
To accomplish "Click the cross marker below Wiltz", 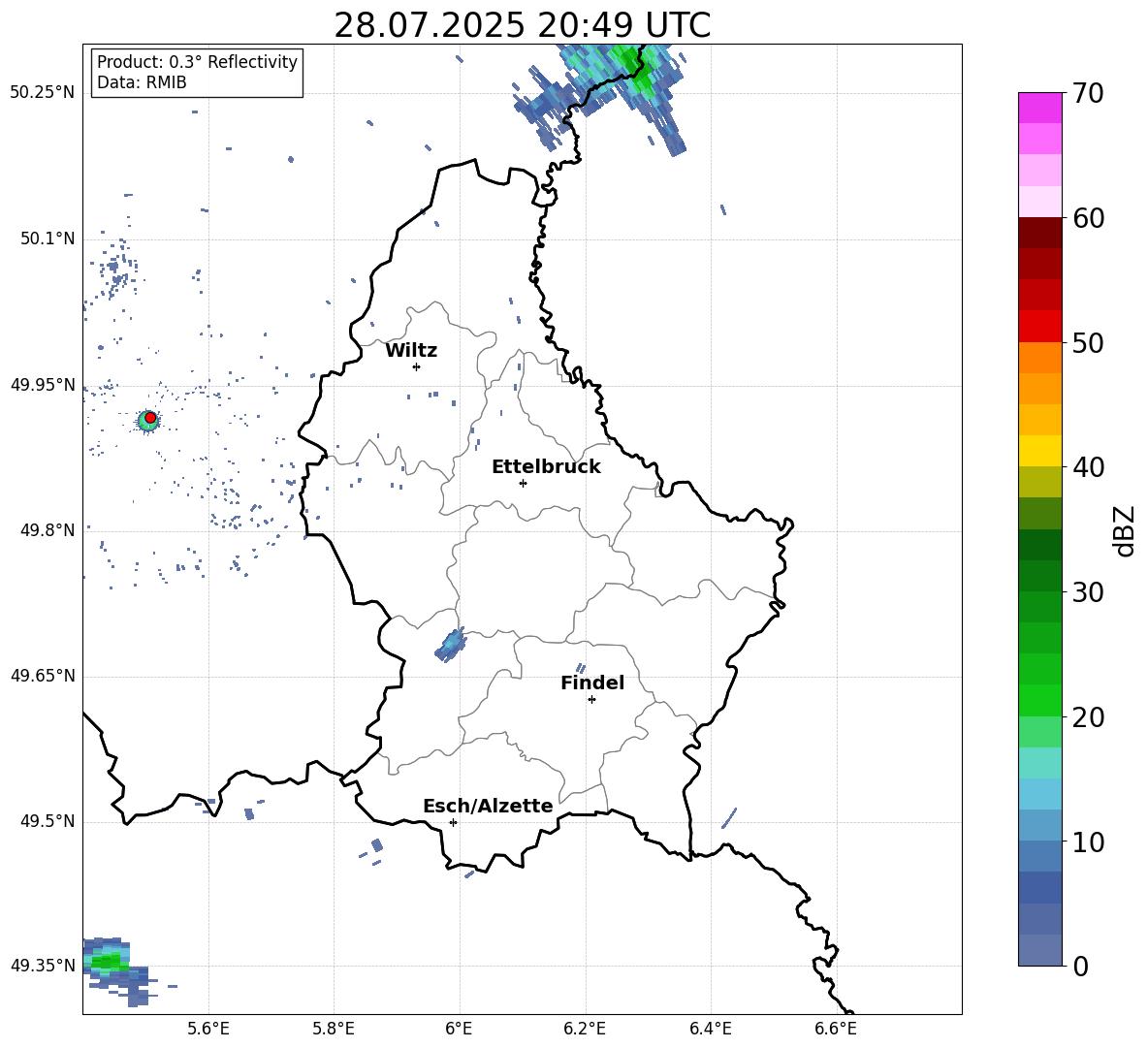I will click(x=416, y=366).
